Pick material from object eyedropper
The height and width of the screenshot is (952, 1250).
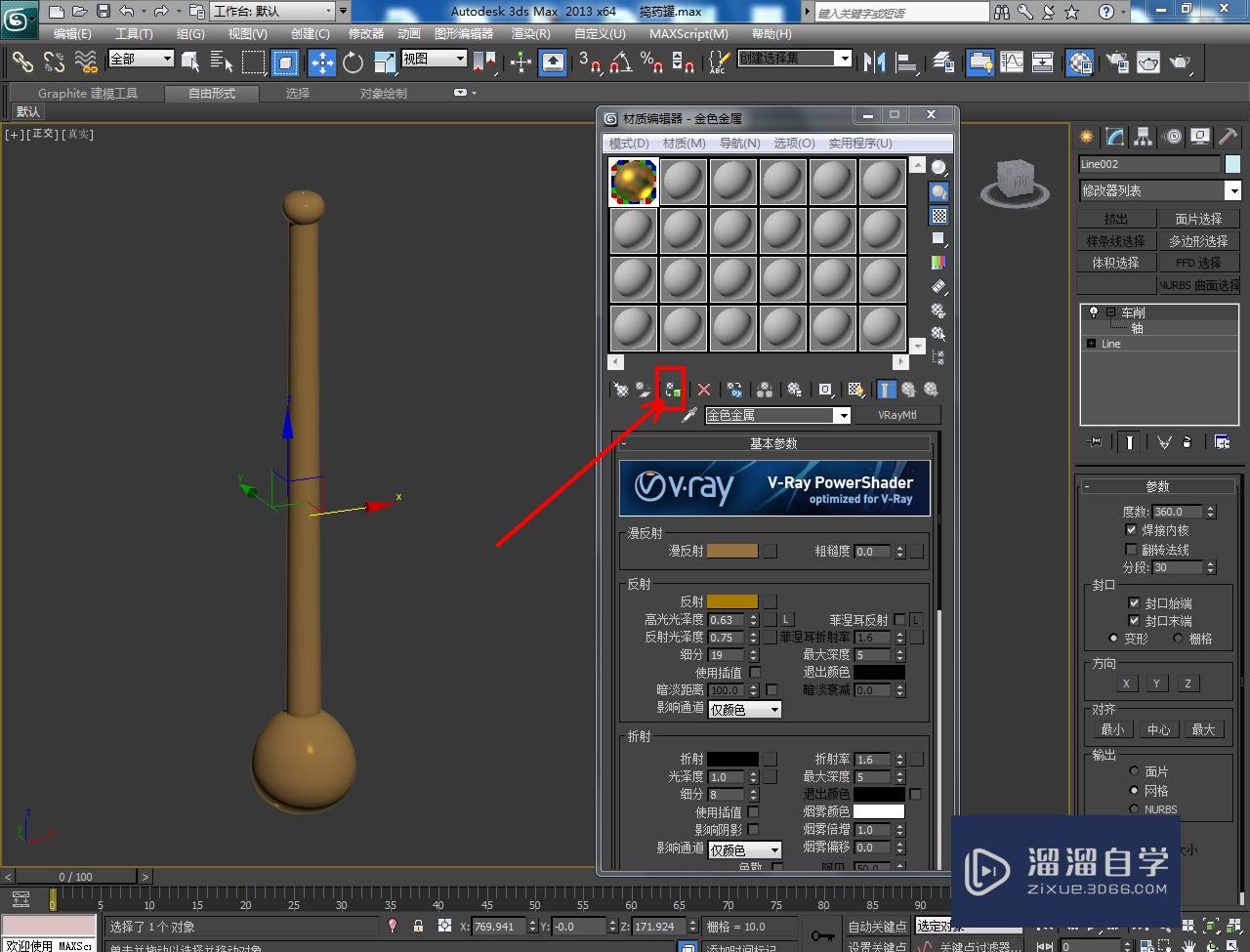pyautogui.click(x=689, y=415)
